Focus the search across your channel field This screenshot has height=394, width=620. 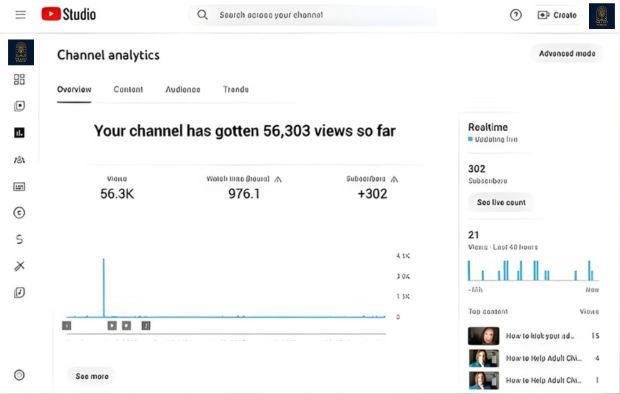[312, 15]
